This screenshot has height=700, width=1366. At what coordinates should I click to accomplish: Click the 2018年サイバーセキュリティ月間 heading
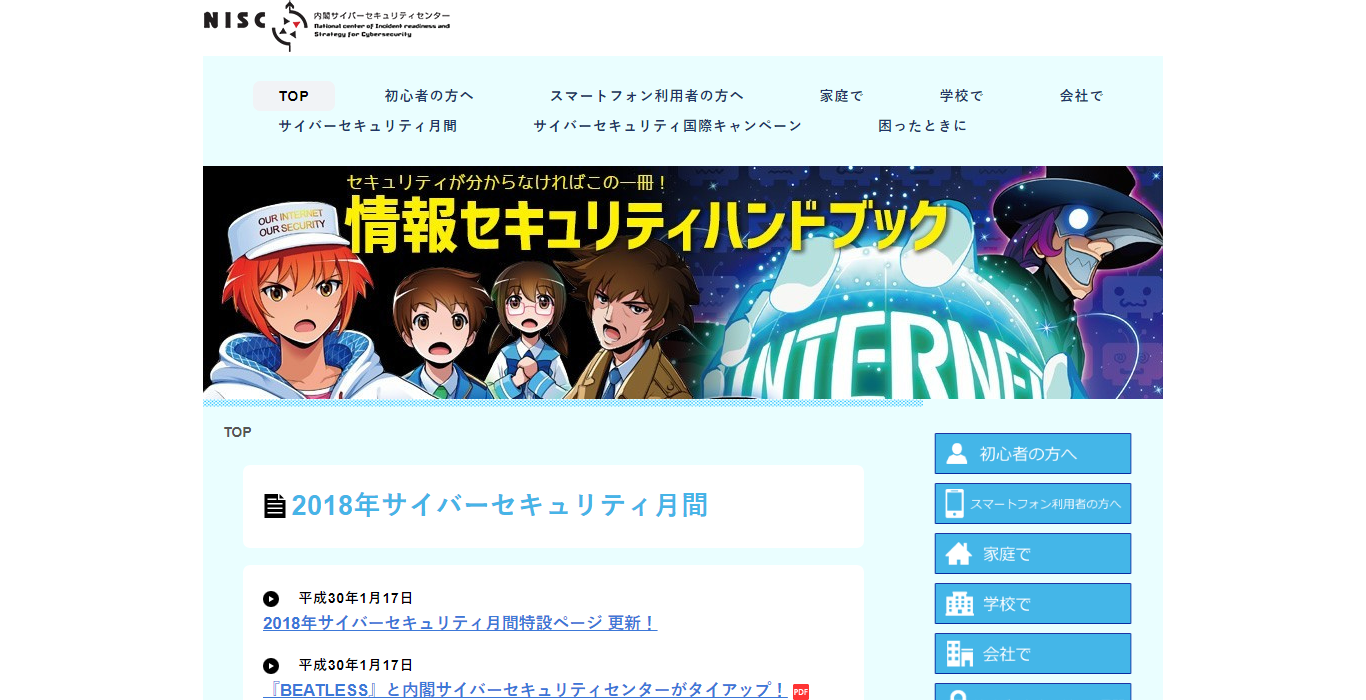click(x=500, y=506)
